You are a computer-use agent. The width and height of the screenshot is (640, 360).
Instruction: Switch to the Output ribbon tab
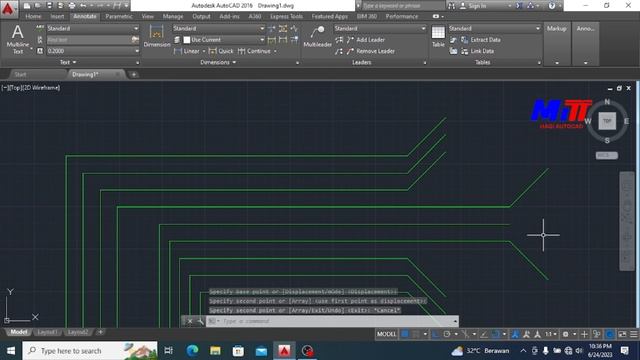tap(201, 16)
